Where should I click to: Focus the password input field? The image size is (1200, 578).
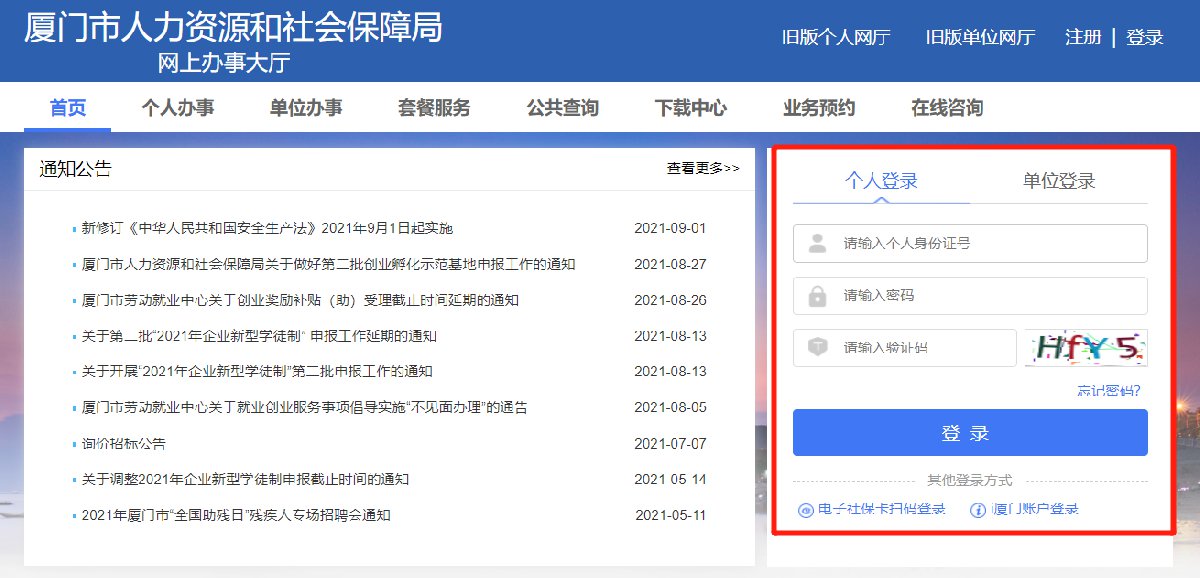click(990, 296)
